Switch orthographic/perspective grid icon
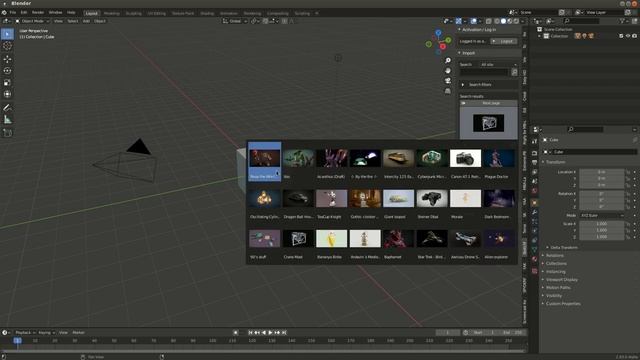The image size is (640, 360). pos(448,91)
